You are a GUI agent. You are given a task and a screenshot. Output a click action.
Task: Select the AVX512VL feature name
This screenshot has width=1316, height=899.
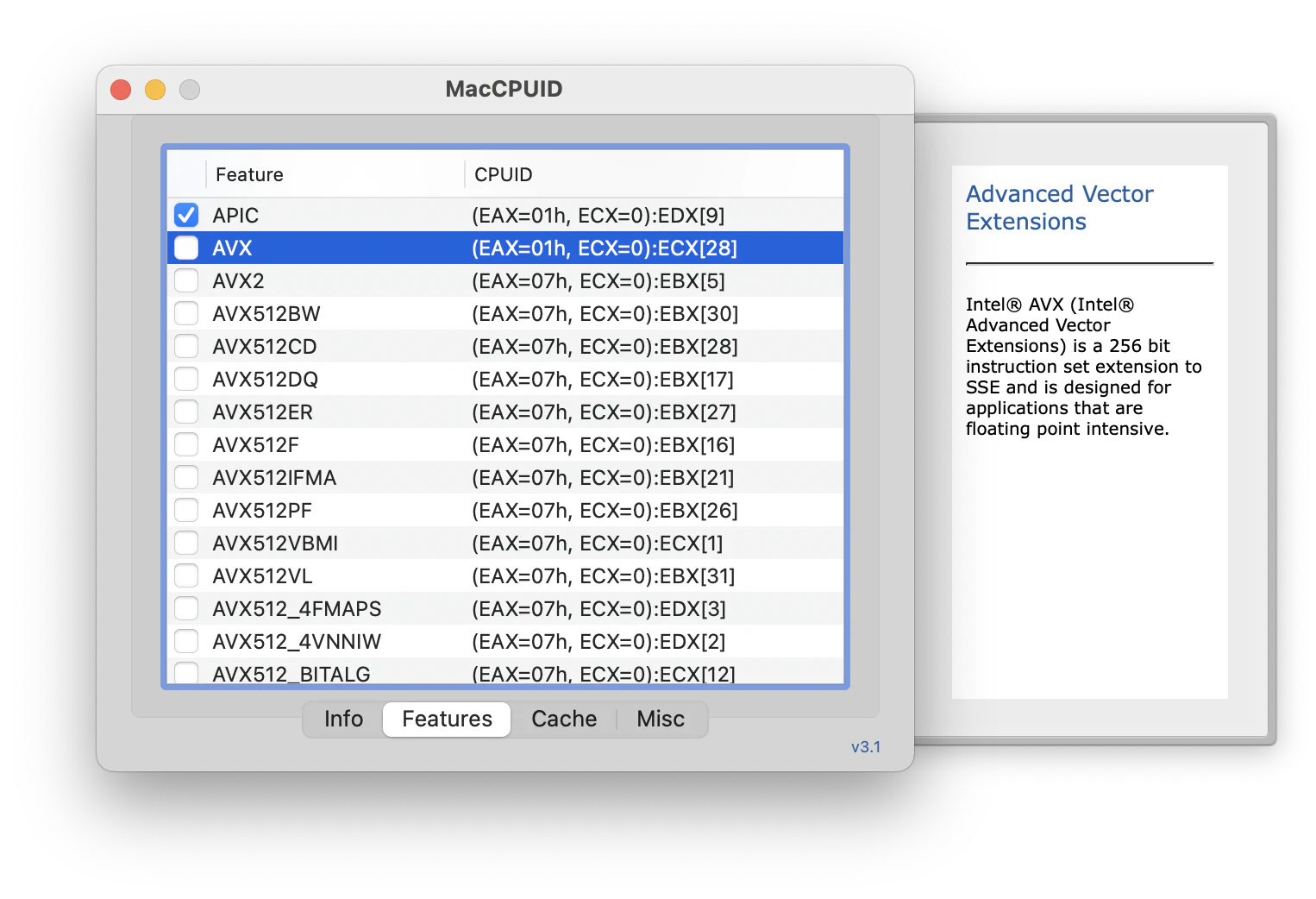pyautogui.click(x=262, y=576)
